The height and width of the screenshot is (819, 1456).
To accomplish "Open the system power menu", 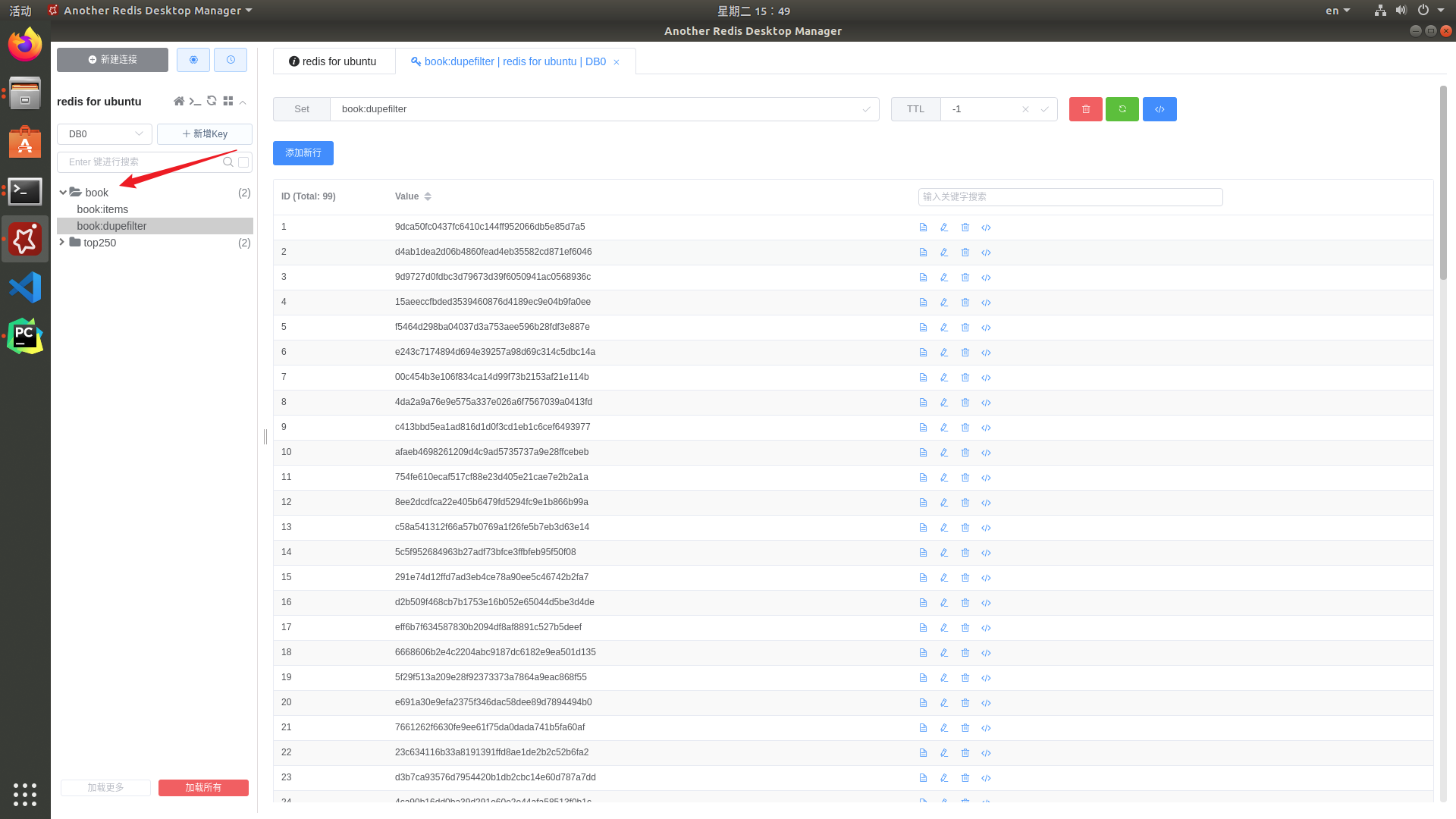I will point(1429,11).
